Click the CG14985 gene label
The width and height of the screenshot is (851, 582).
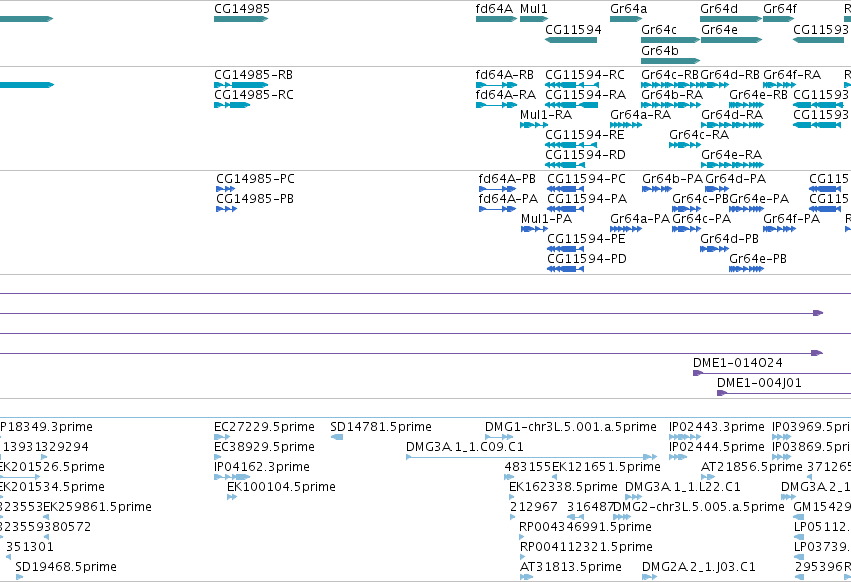click(x=242, y=9)
